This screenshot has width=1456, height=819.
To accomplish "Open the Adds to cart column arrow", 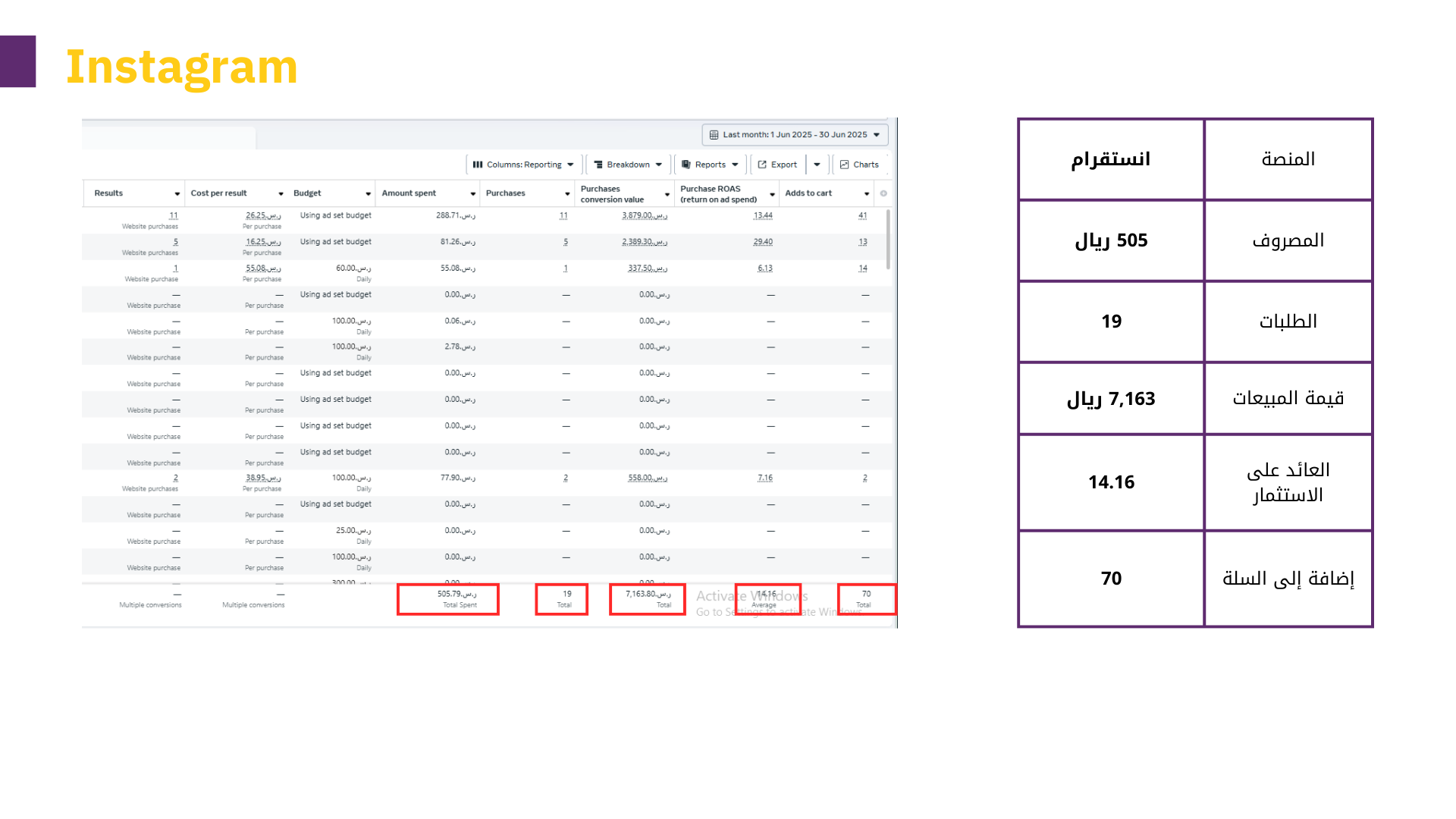I will pyautogui.click(x=866, y=194).
